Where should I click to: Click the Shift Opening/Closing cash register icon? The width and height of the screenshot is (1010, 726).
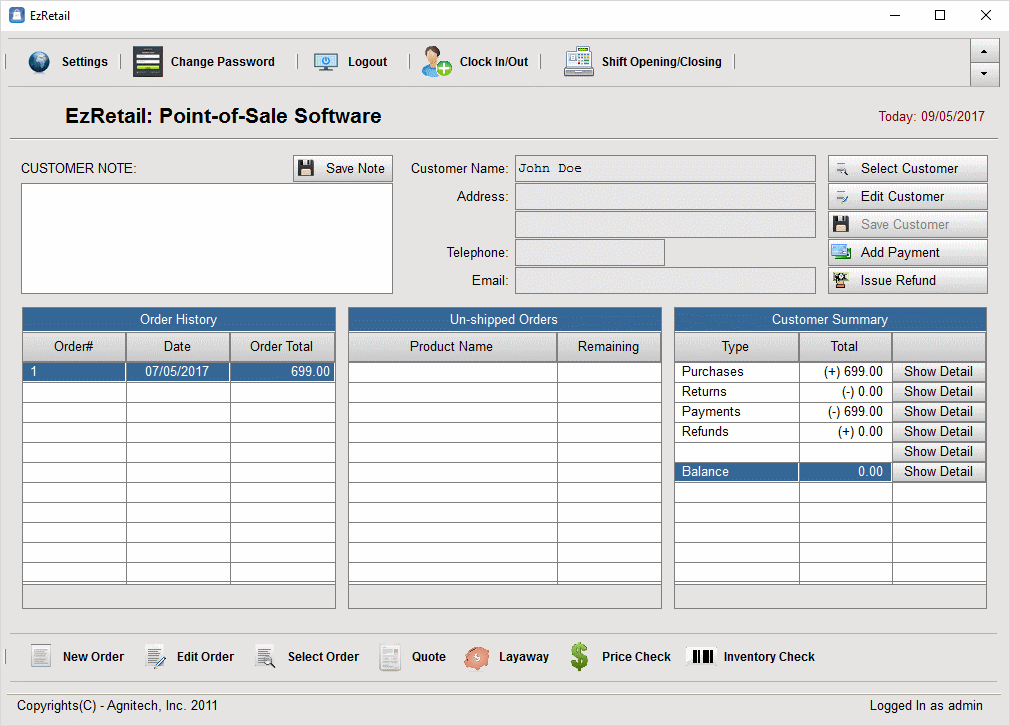coord(578,61)
